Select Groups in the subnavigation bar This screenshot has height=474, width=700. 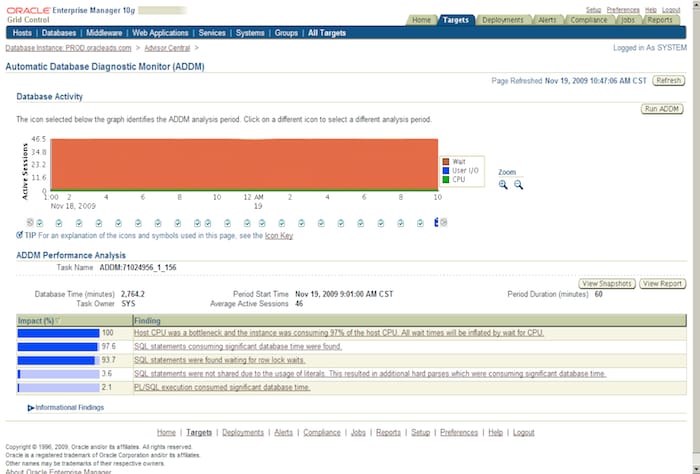[x=286, y=33]
